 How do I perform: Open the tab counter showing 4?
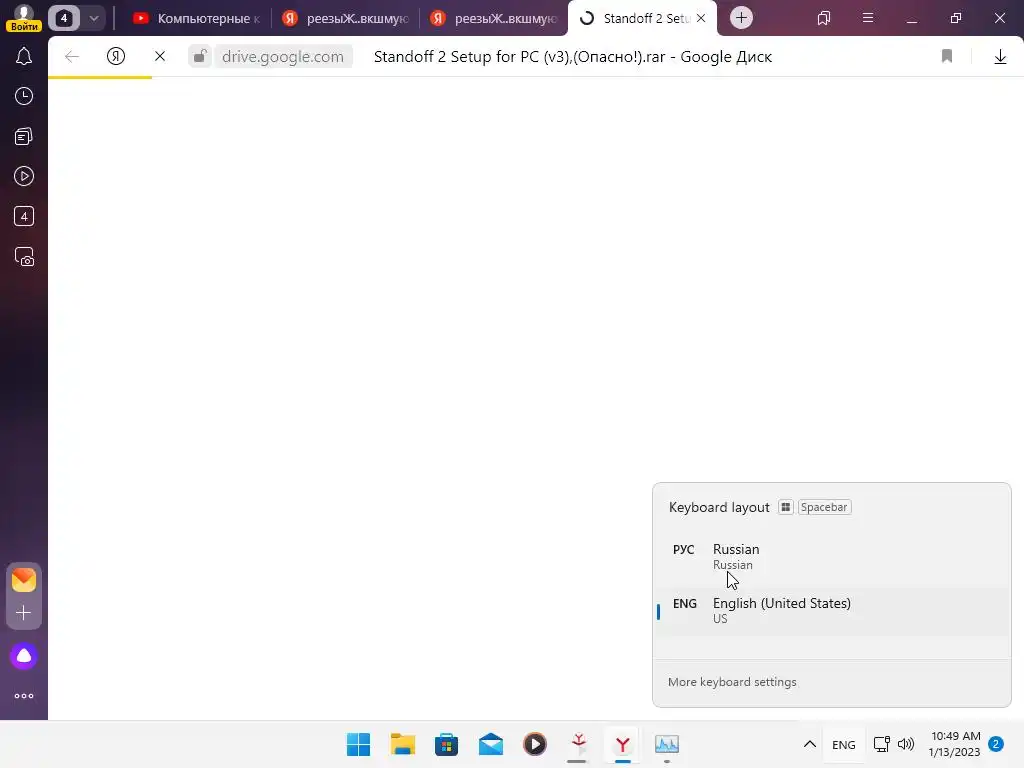[x=63, y=18]
